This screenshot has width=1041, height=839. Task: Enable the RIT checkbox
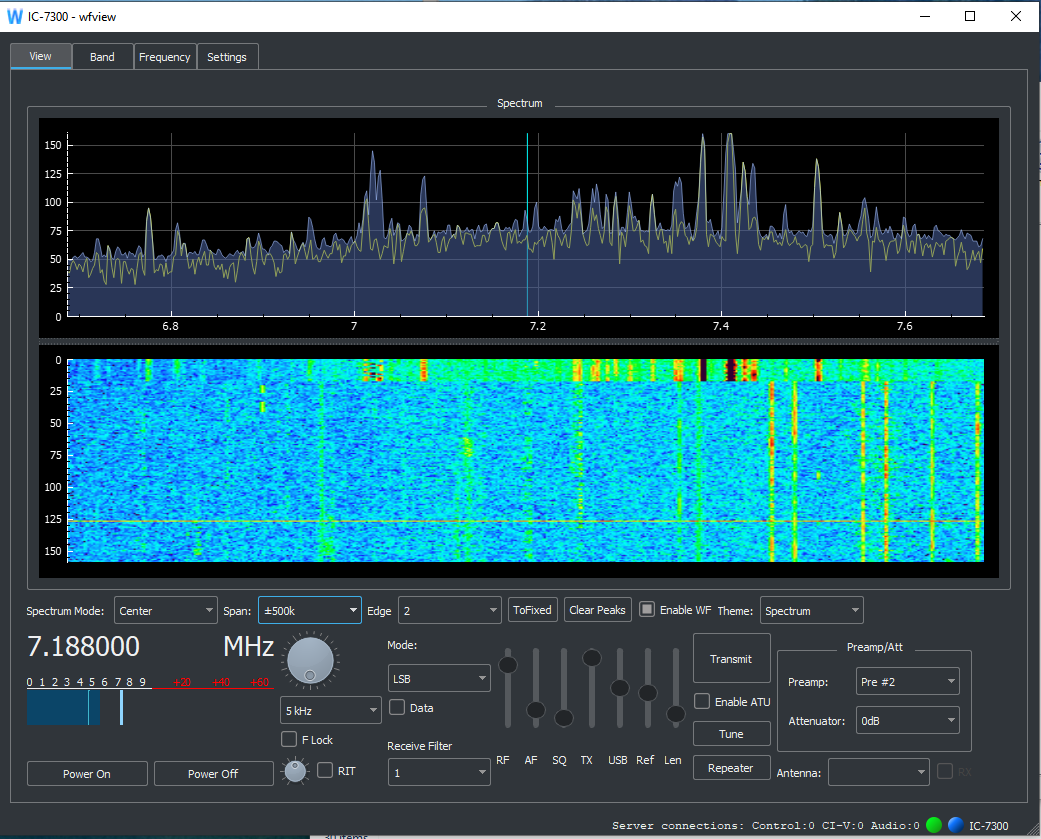pos(325,770)
